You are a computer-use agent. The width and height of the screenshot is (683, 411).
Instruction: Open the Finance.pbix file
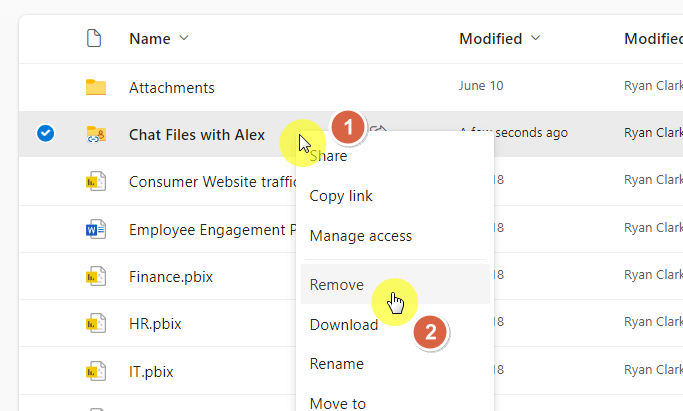coord(171,277)
